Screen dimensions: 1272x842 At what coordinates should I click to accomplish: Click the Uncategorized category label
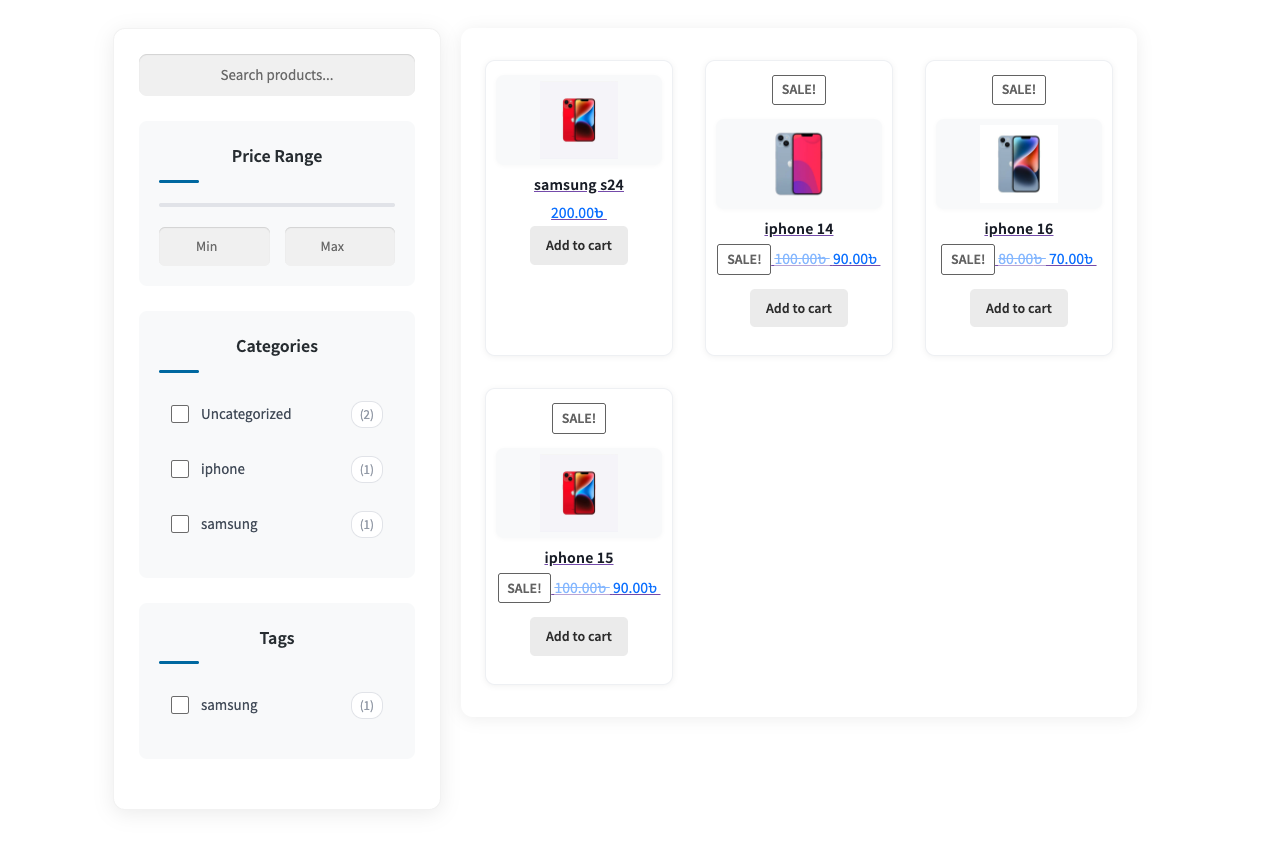[x=246, y=414]
